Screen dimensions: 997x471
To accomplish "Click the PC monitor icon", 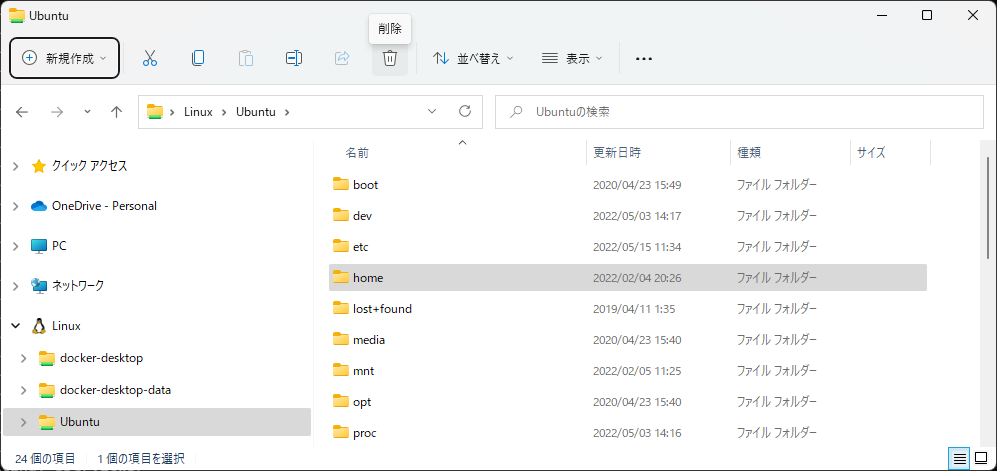I will 39,246.
